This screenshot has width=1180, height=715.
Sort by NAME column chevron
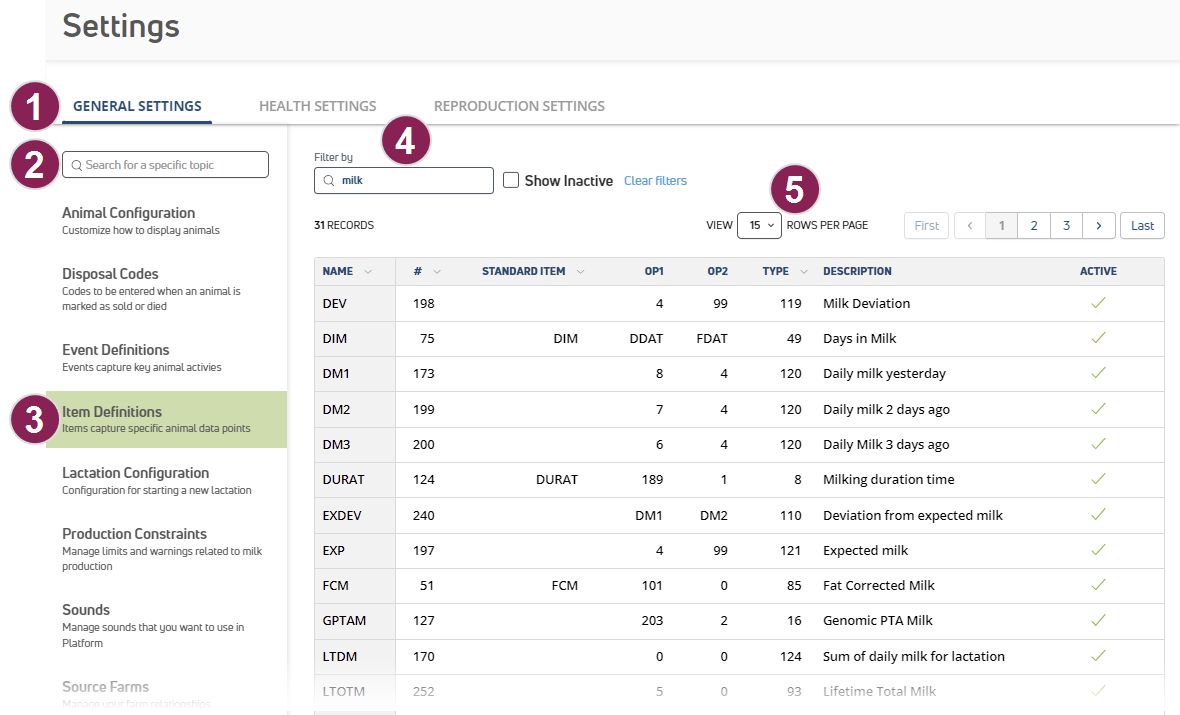tap(368, 272)
